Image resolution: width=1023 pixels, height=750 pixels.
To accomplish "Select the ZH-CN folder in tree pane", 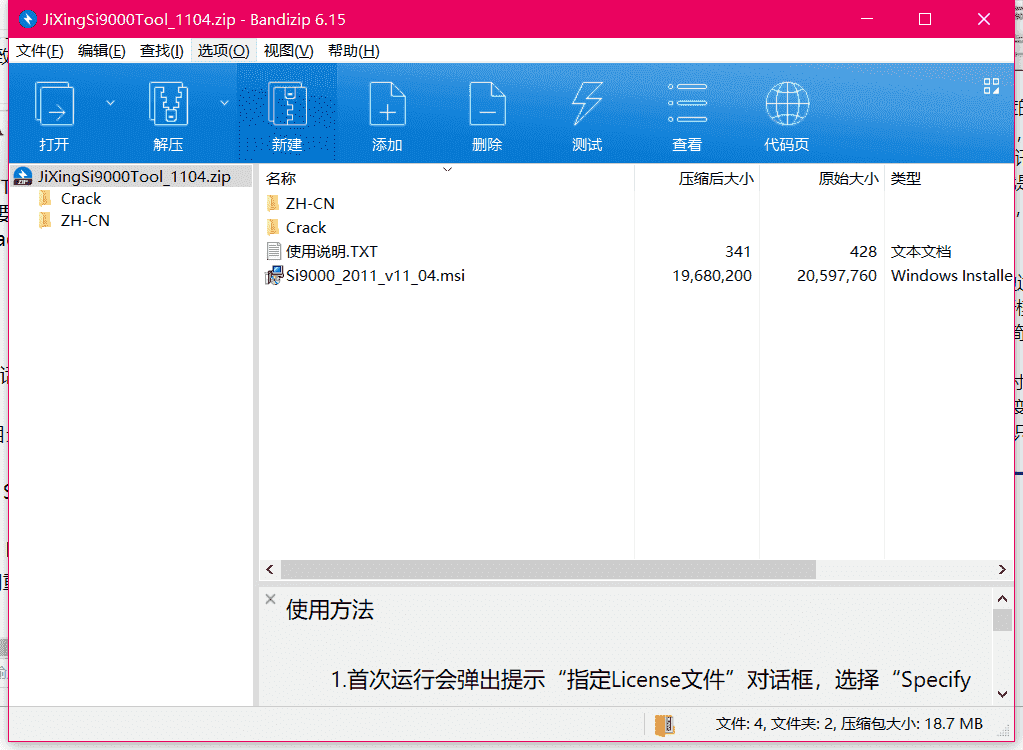I will click(85, 221).
